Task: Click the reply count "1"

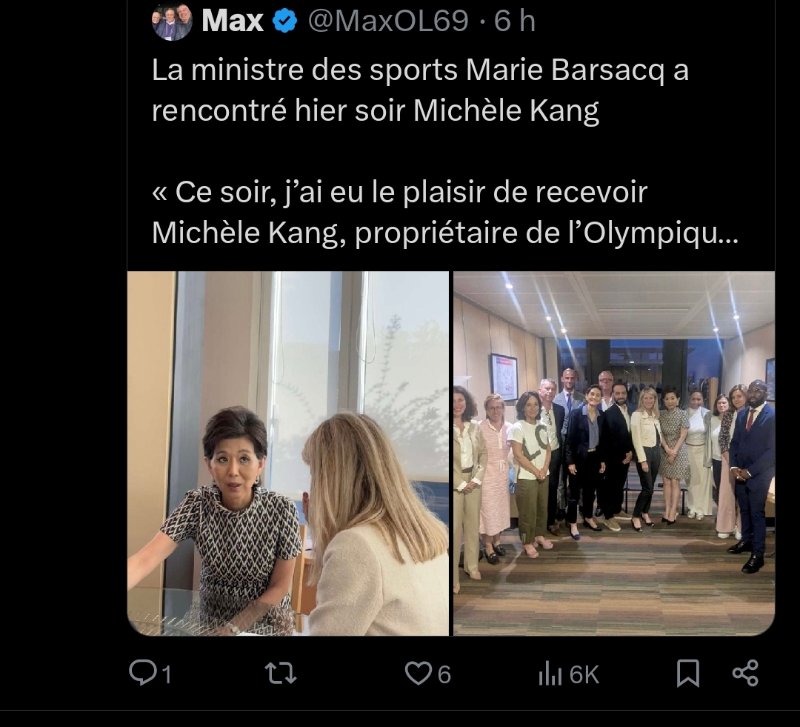Action: tap(166, 675)
